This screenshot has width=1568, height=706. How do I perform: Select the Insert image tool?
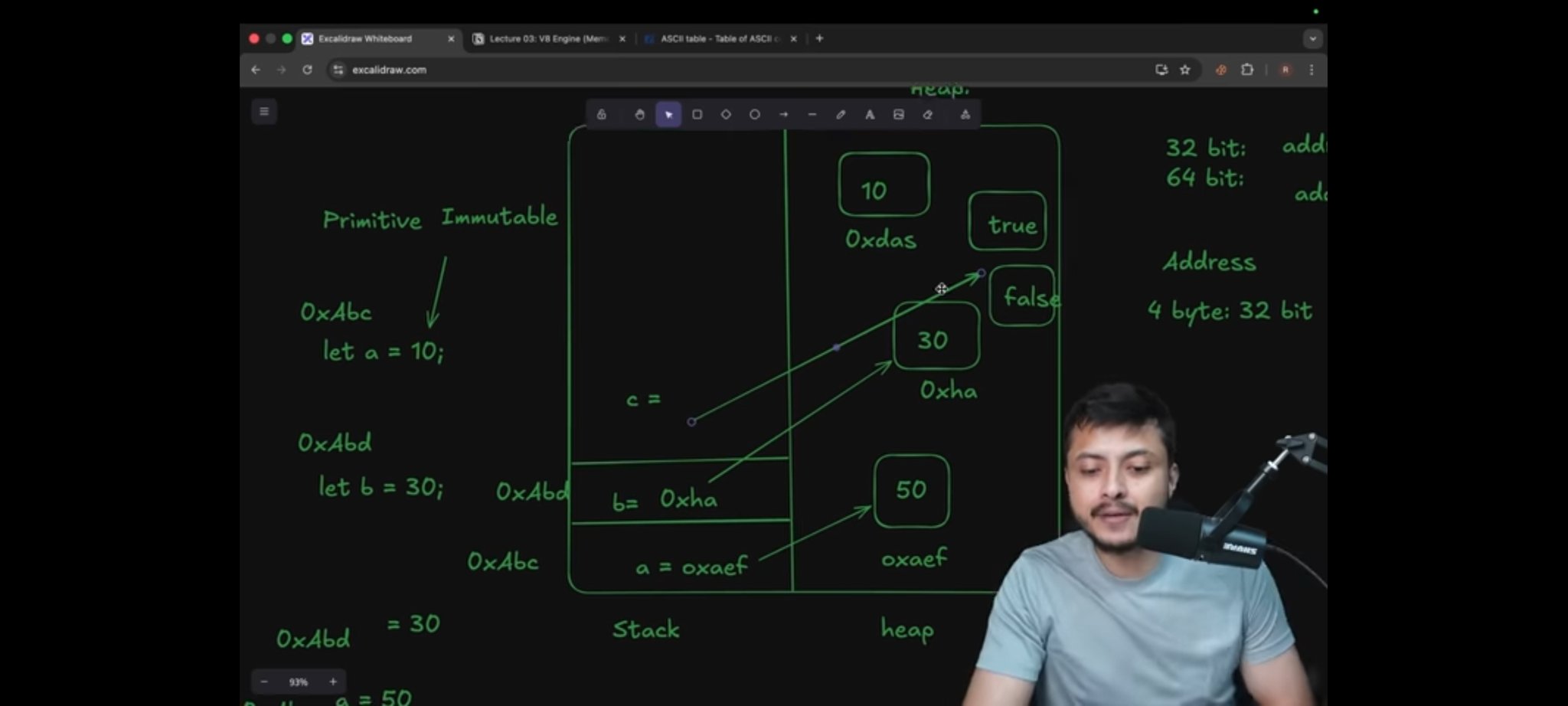pos(899,115)
